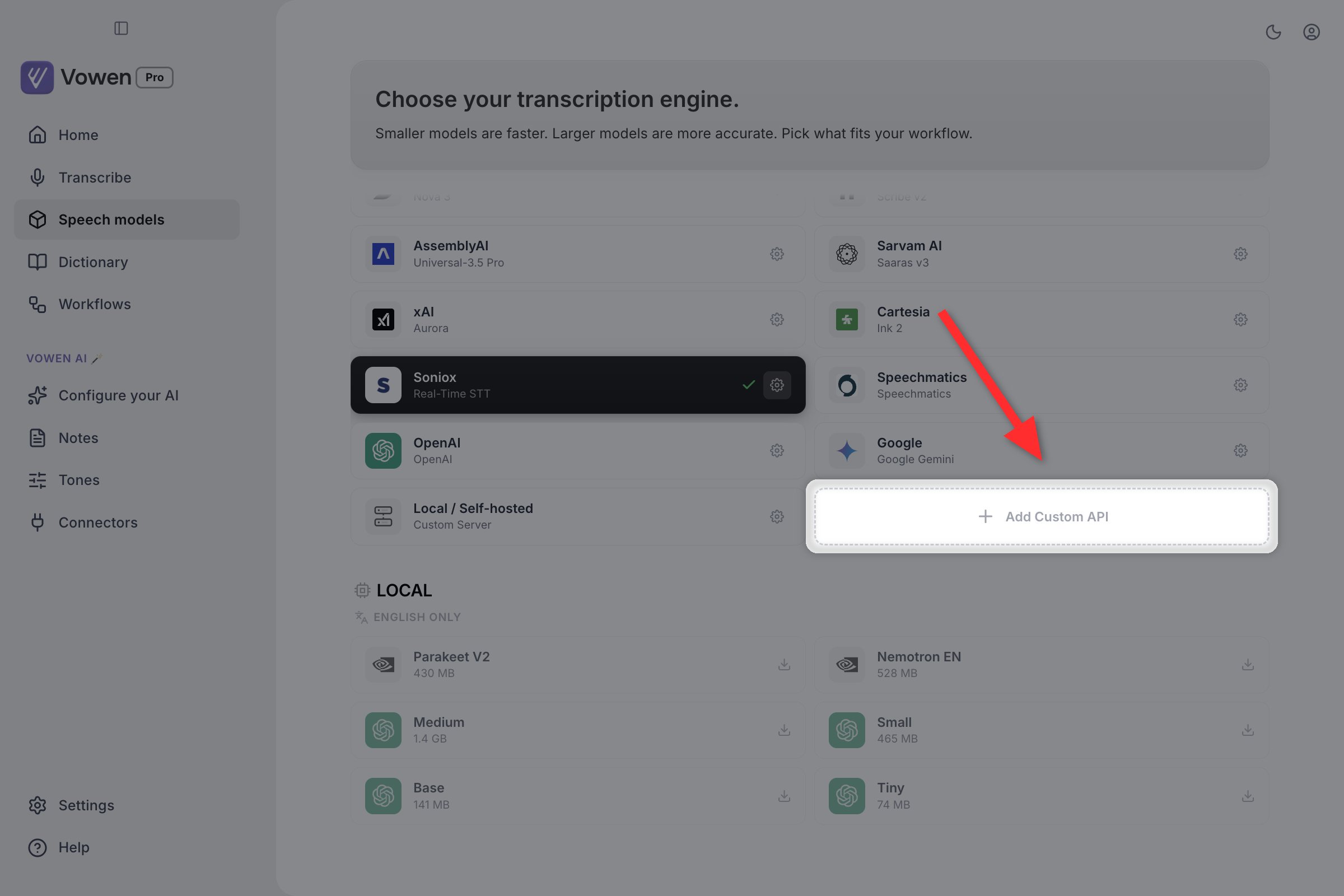Image resolution: width=1344 pixels, height=896 pixels.
Task: Click the LOCAL section heading
Action: tap(403, 590)
